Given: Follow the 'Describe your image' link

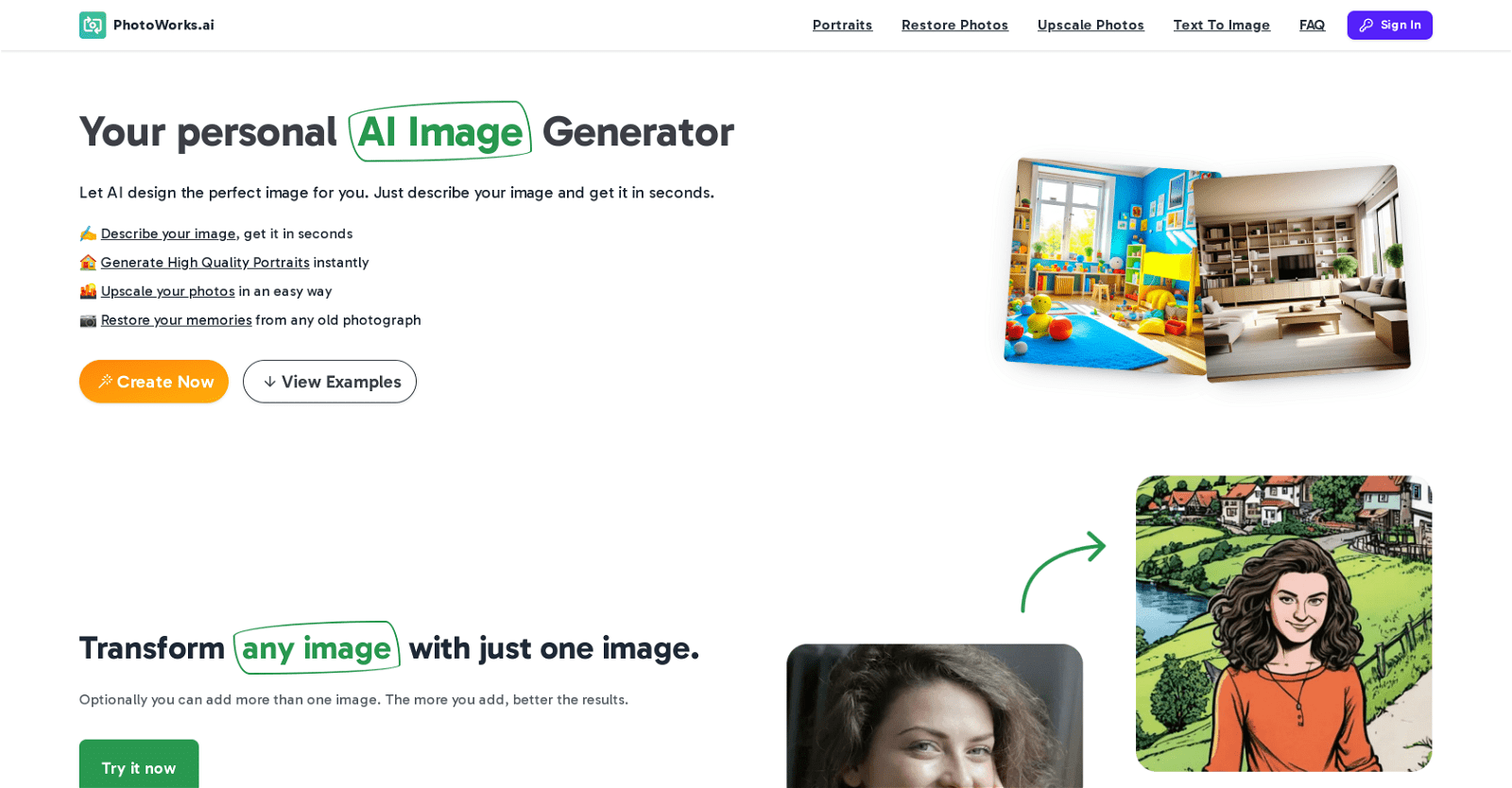Looking at the screenshot, I should click(168, 233).
